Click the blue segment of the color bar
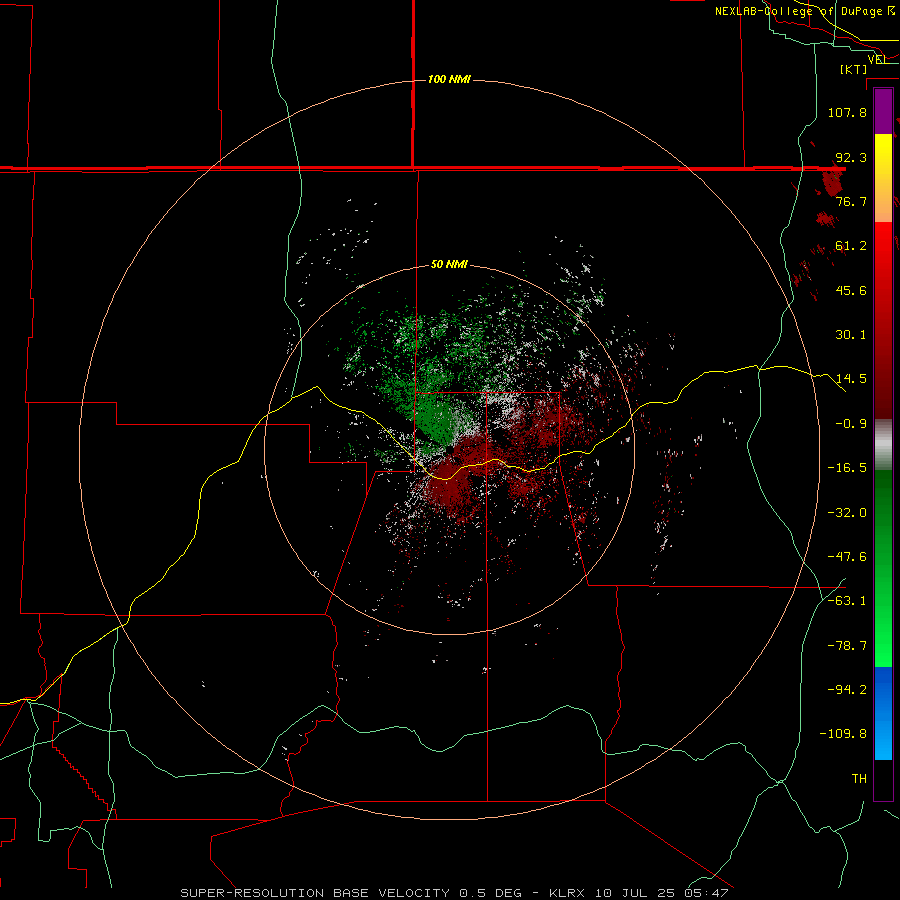Viewport: 900px width, 900px height. (883, 713)
